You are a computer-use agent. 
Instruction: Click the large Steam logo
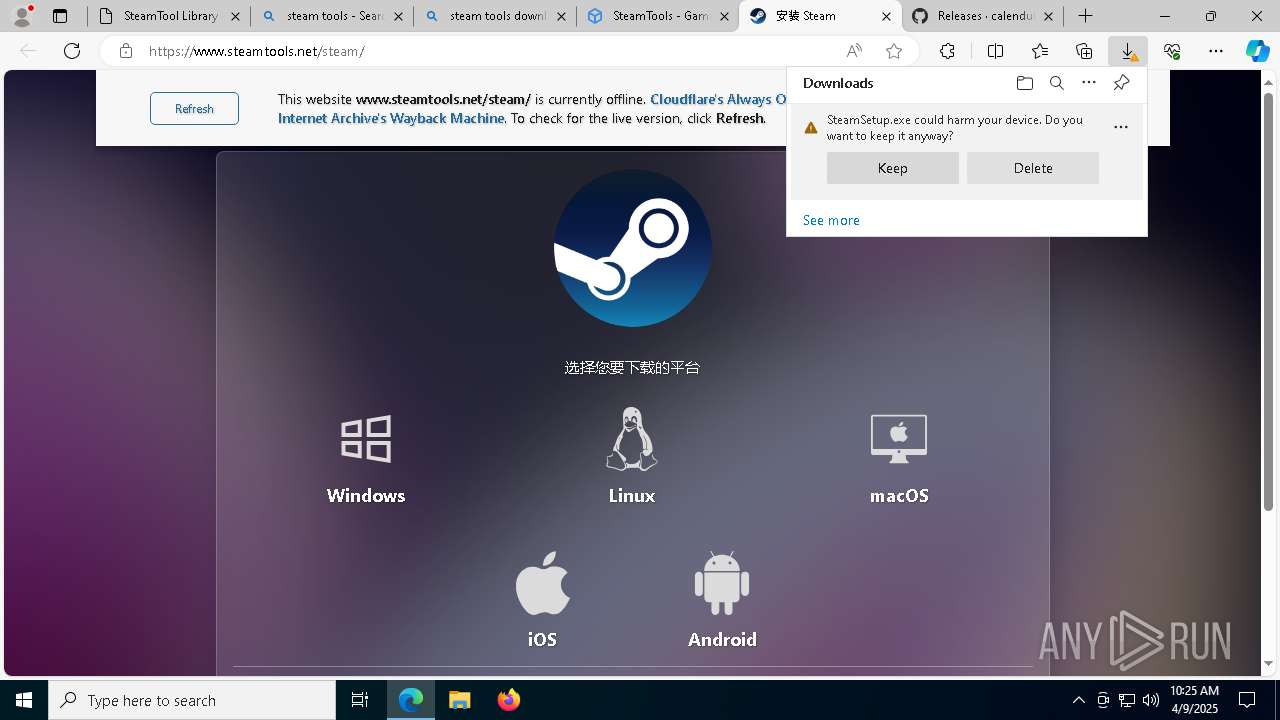click(633, 248)
